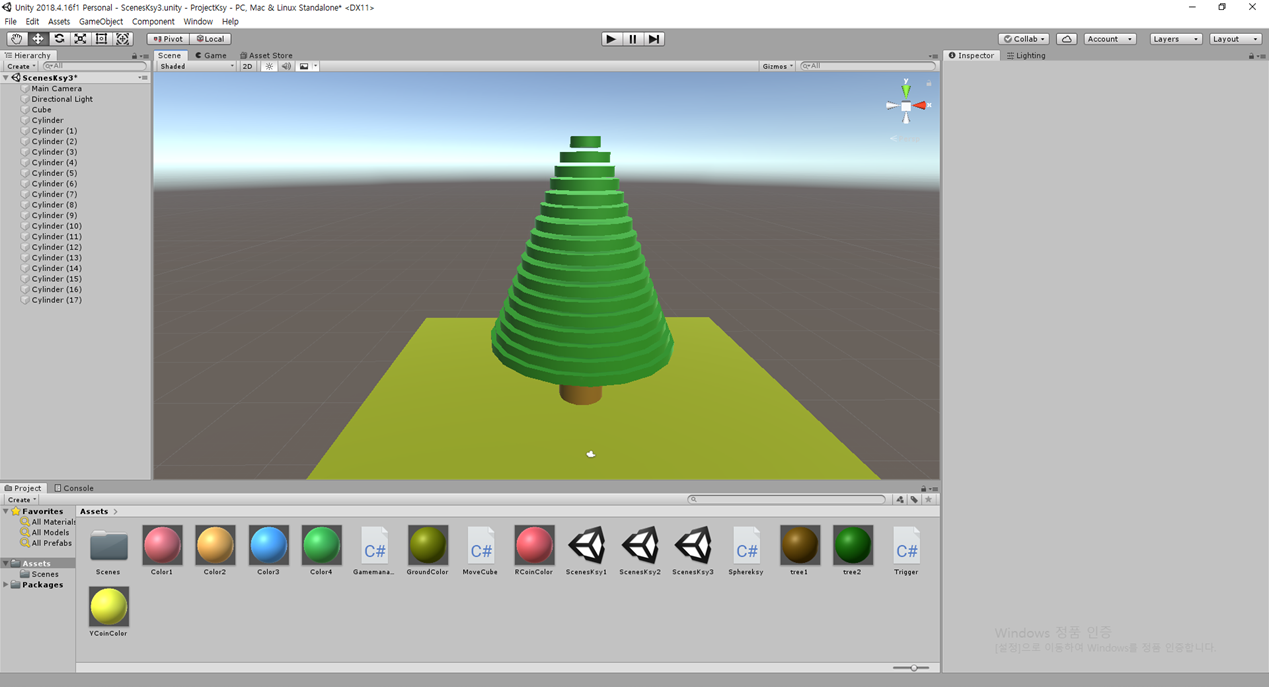Select the Move tool
The width and height of the screenshot is (1269, 687).
click(x=38, y=39)
